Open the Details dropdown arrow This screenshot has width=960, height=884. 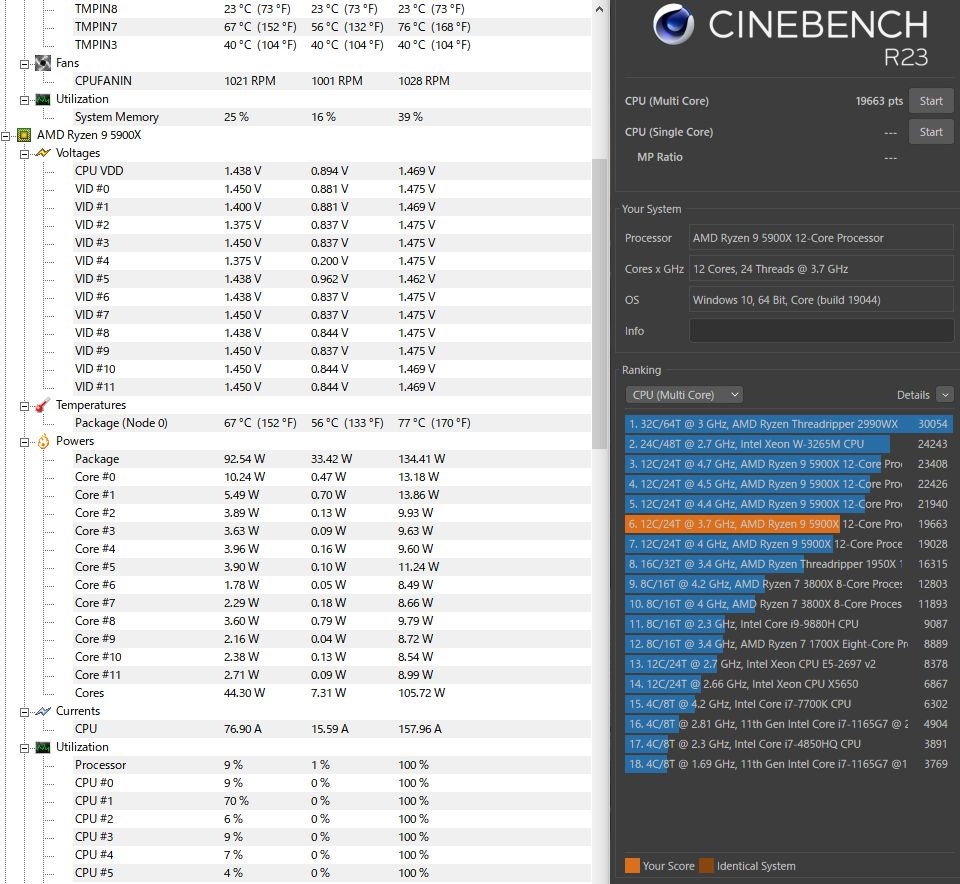[945, 395]
